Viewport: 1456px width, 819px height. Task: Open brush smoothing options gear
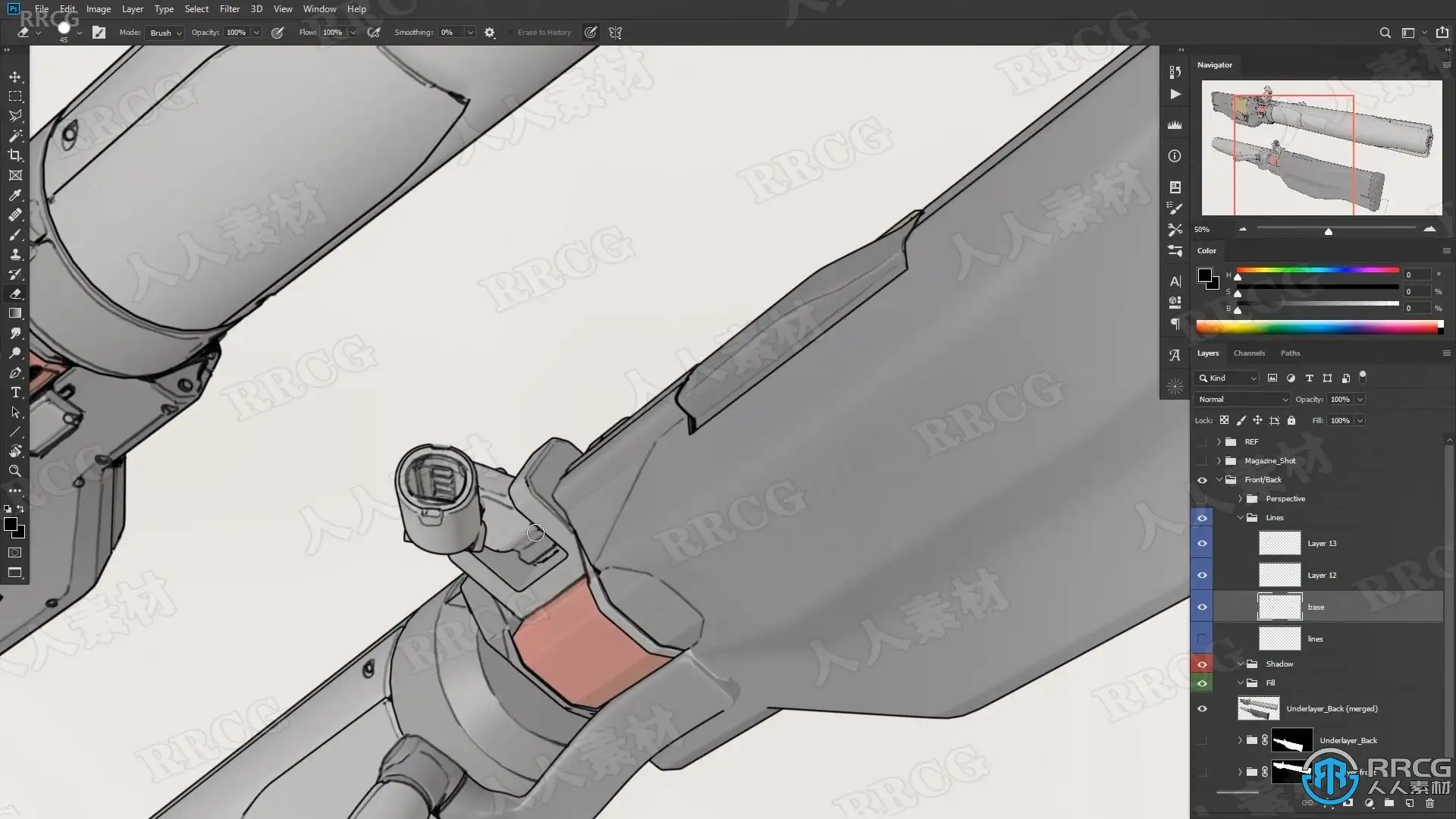490,33
